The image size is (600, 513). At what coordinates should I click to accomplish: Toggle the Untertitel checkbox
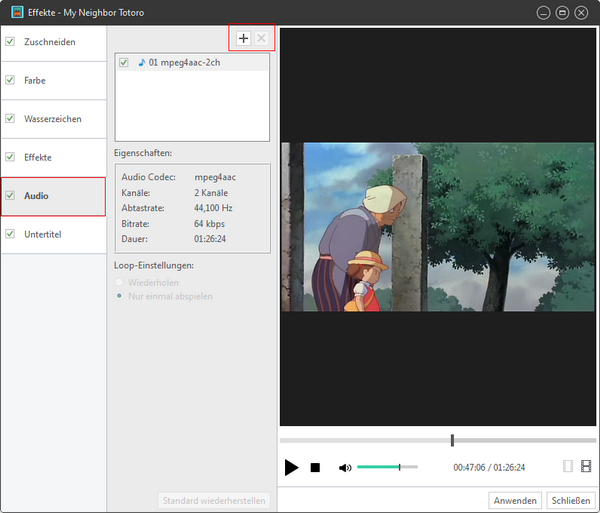(10, 234)
